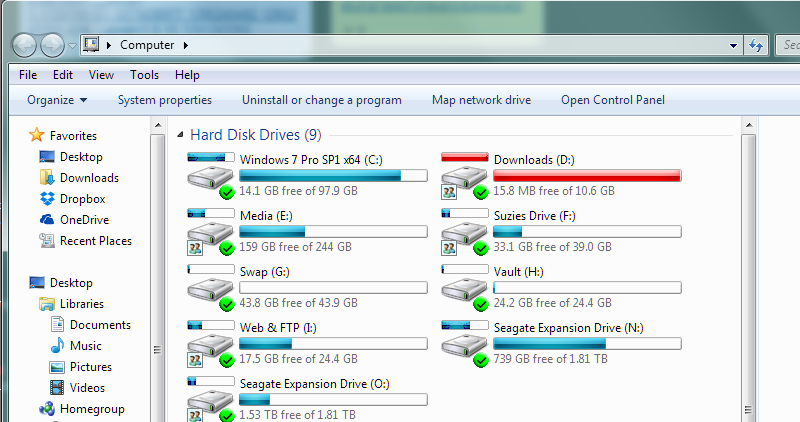The width and height of the screenshot is (800, 422).
Task: Click the Back navigation arrow
Action: pos(24,45)
